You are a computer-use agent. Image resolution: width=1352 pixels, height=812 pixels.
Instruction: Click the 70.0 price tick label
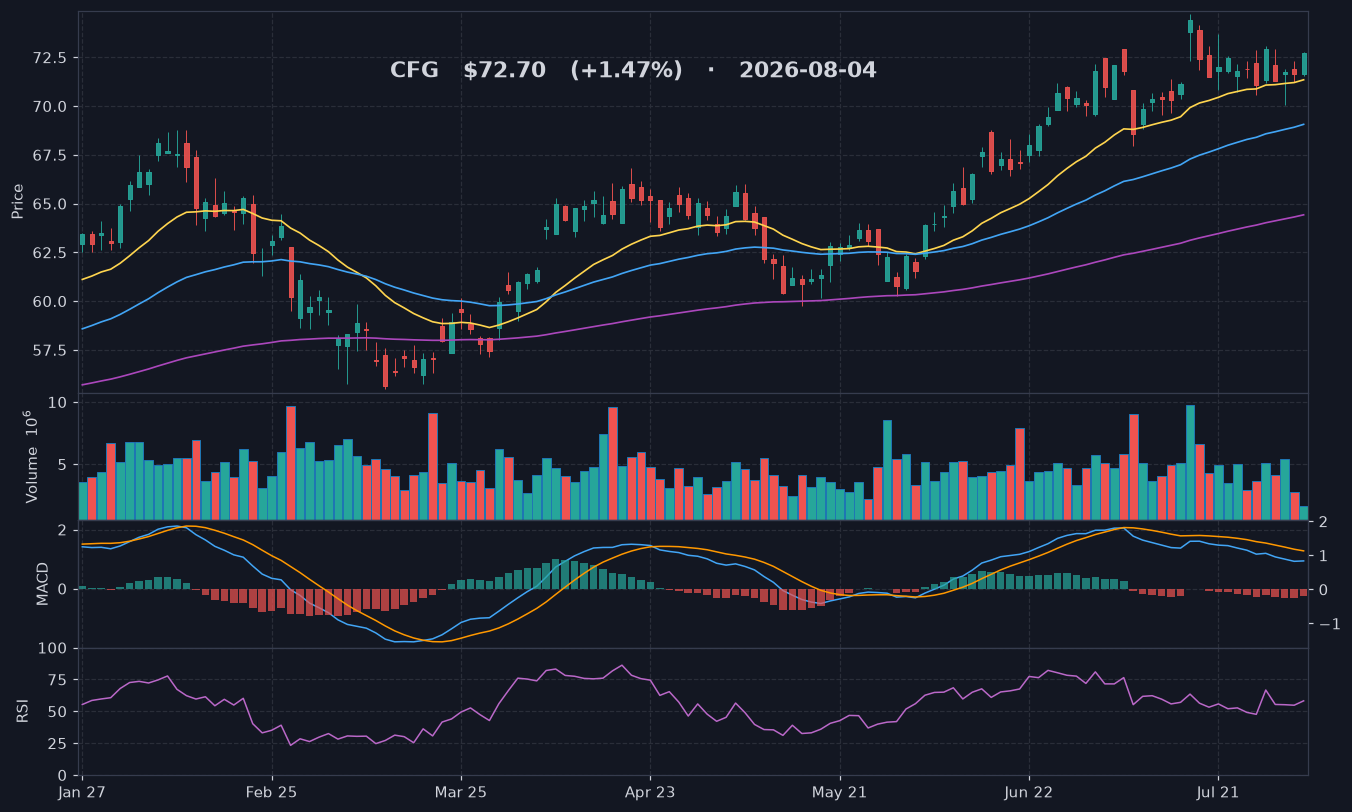pos(51,107)
